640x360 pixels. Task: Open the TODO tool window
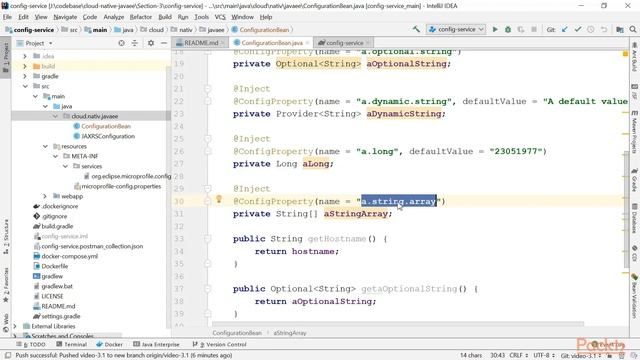pos(31,344)
